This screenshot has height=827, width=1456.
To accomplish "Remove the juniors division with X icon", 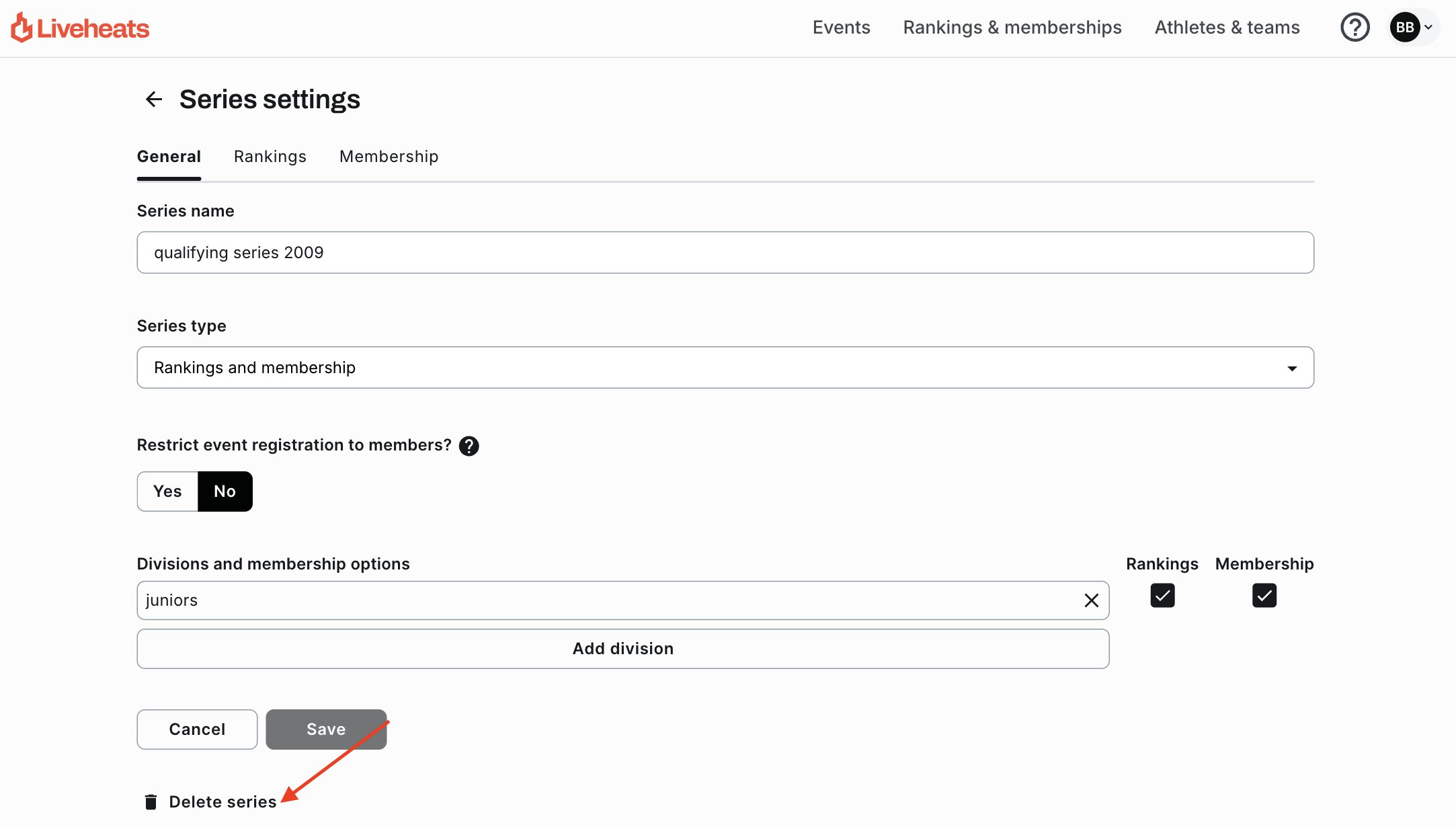I will point(1091,600).
